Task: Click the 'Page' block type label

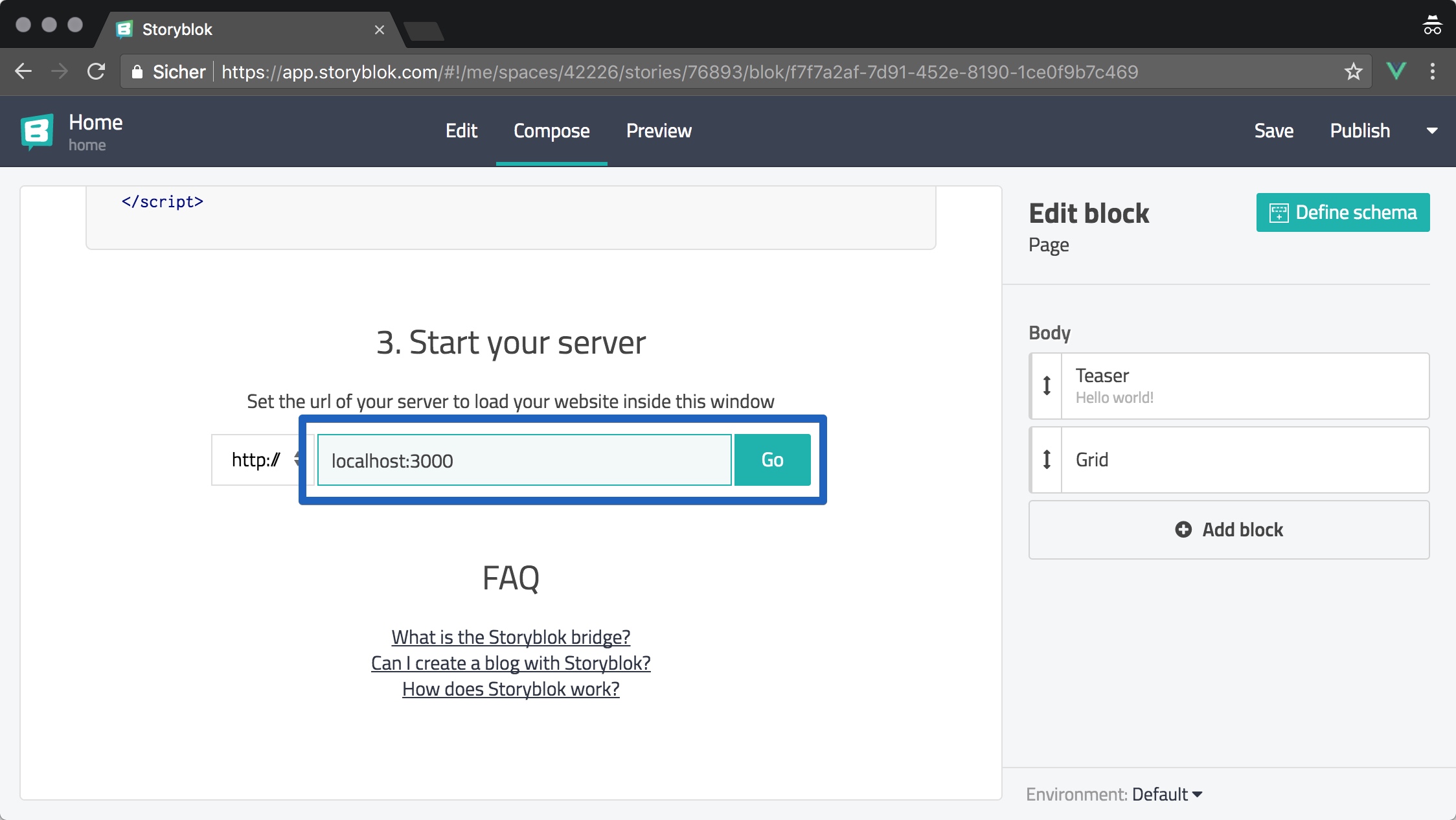Action: tap(1049, 245)
